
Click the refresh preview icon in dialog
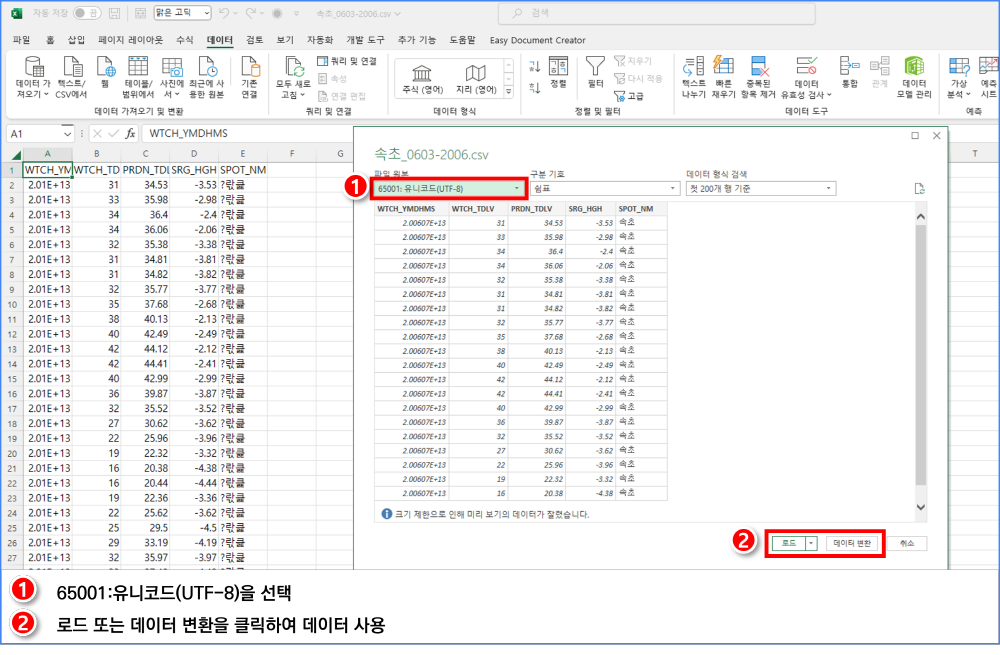point(919,188)
